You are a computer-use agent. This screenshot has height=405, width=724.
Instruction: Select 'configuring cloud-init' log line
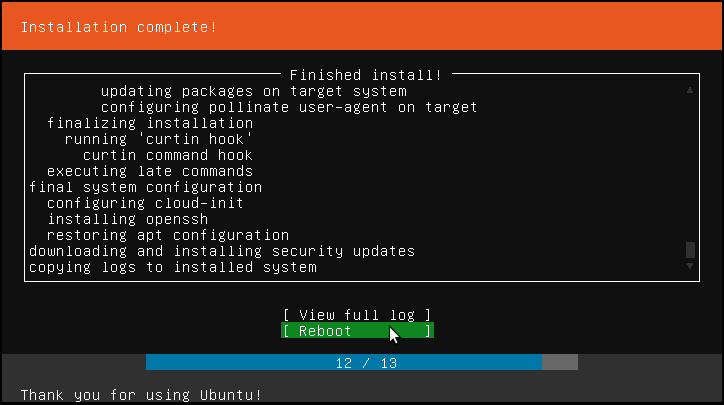[145, 203]
